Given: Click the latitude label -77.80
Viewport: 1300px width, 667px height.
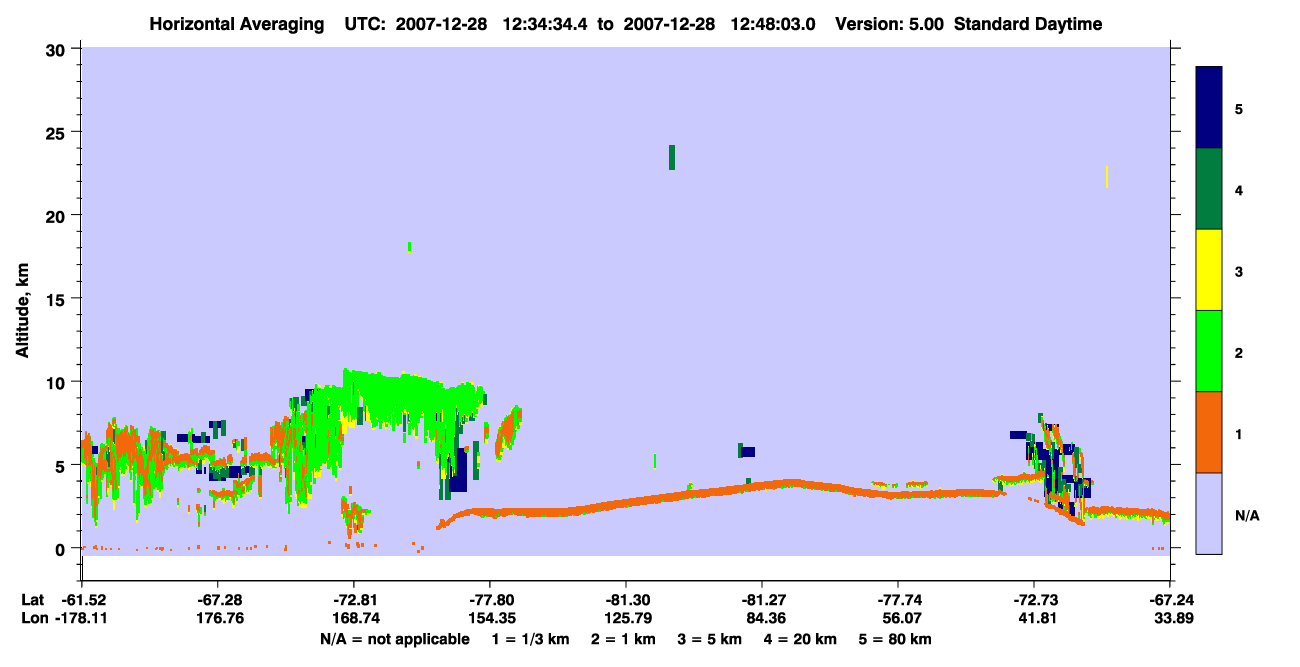Looking at the screenshot, I should (x=489, y=599).
